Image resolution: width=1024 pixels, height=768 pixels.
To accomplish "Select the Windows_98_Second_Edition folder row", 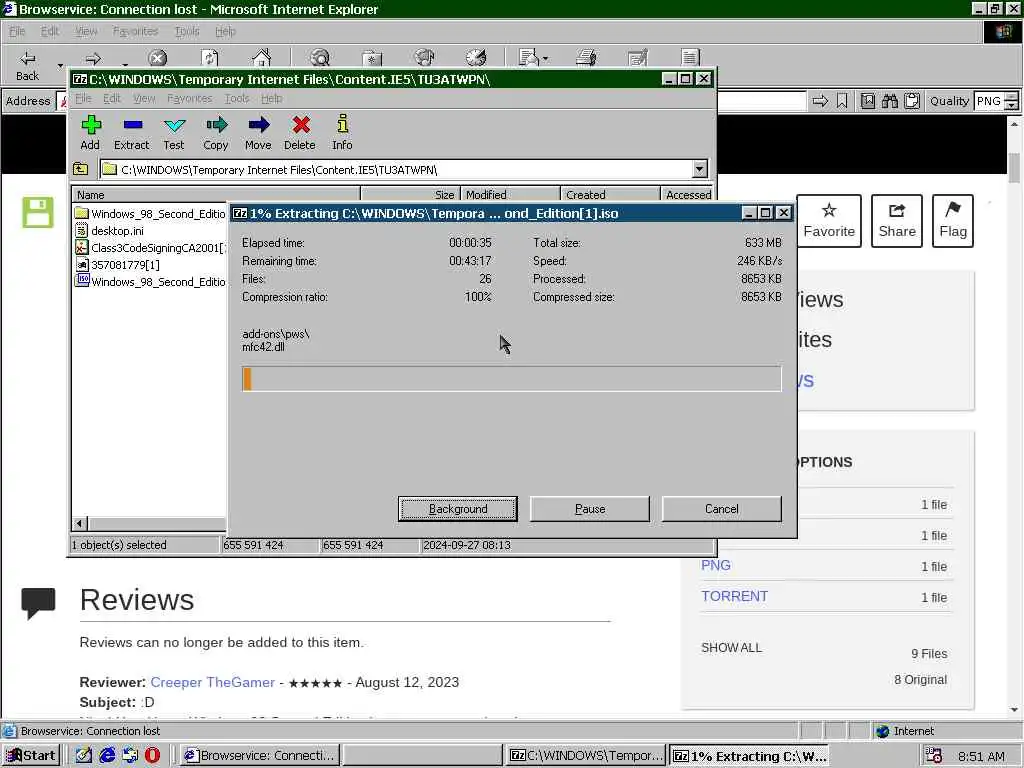I will tap(150, 214).
